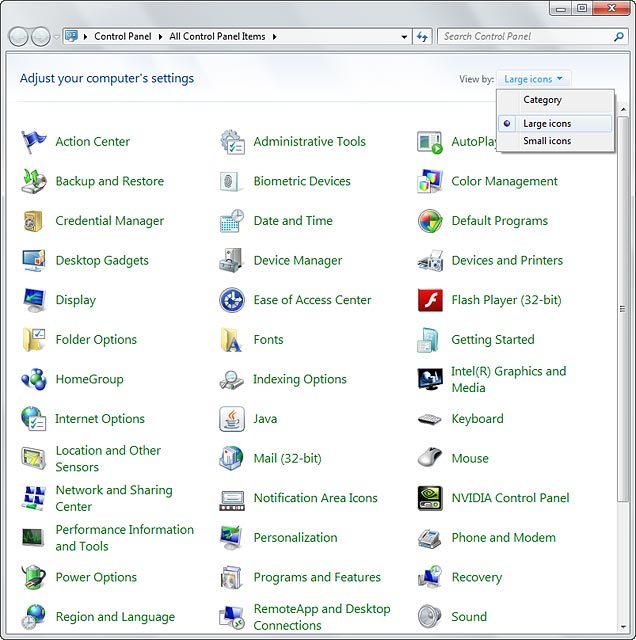Click the Forward navigation button
The image size is (636, 640).
coord(41,37)
